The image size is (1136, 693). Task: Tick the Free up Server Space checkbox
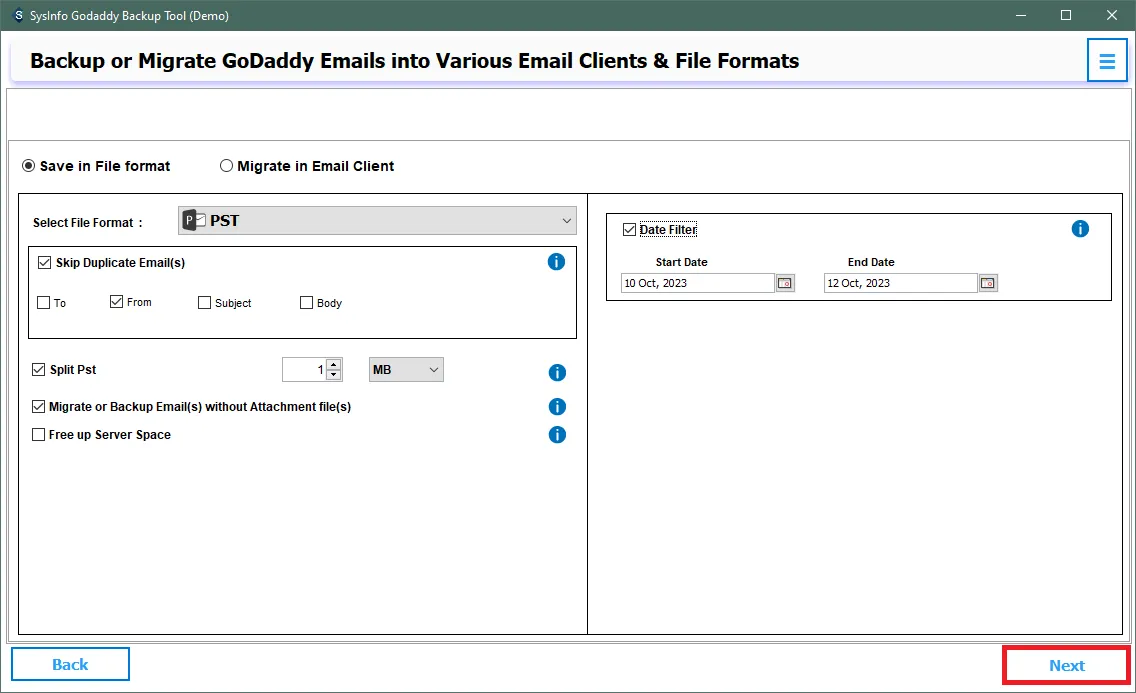pyautogui.click(x=39, y=435)
